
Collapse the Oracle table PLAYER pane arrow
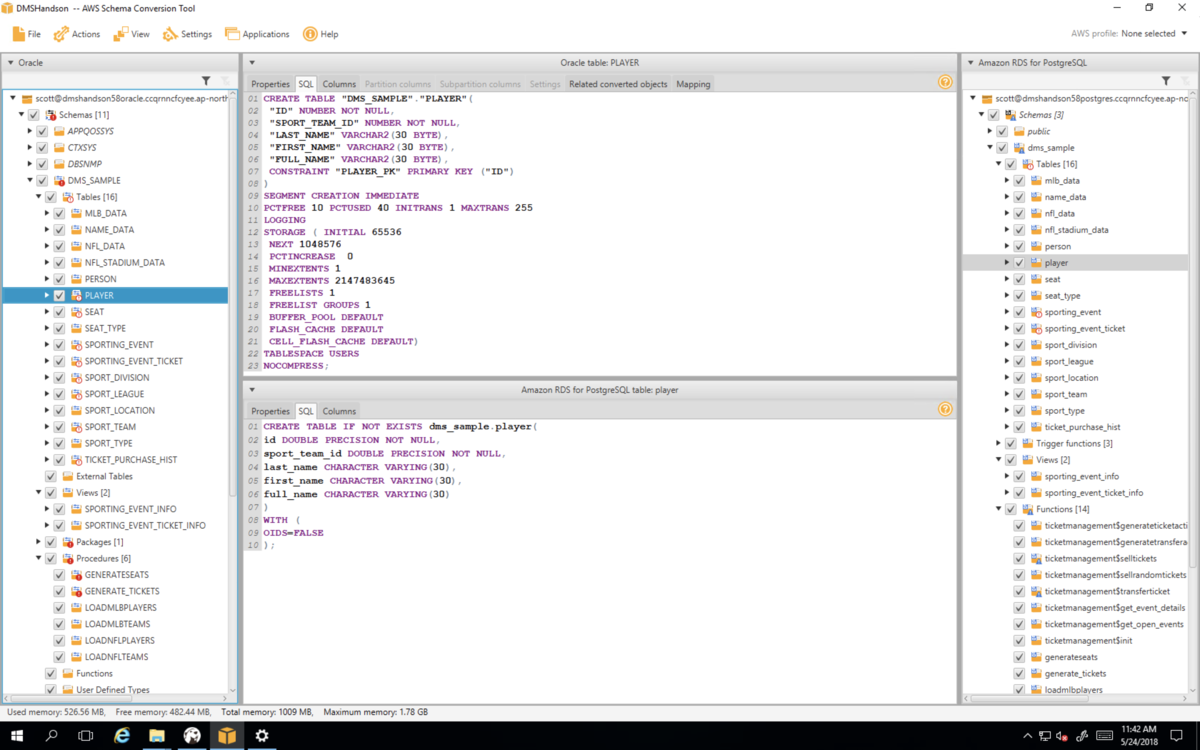[252, 63]
